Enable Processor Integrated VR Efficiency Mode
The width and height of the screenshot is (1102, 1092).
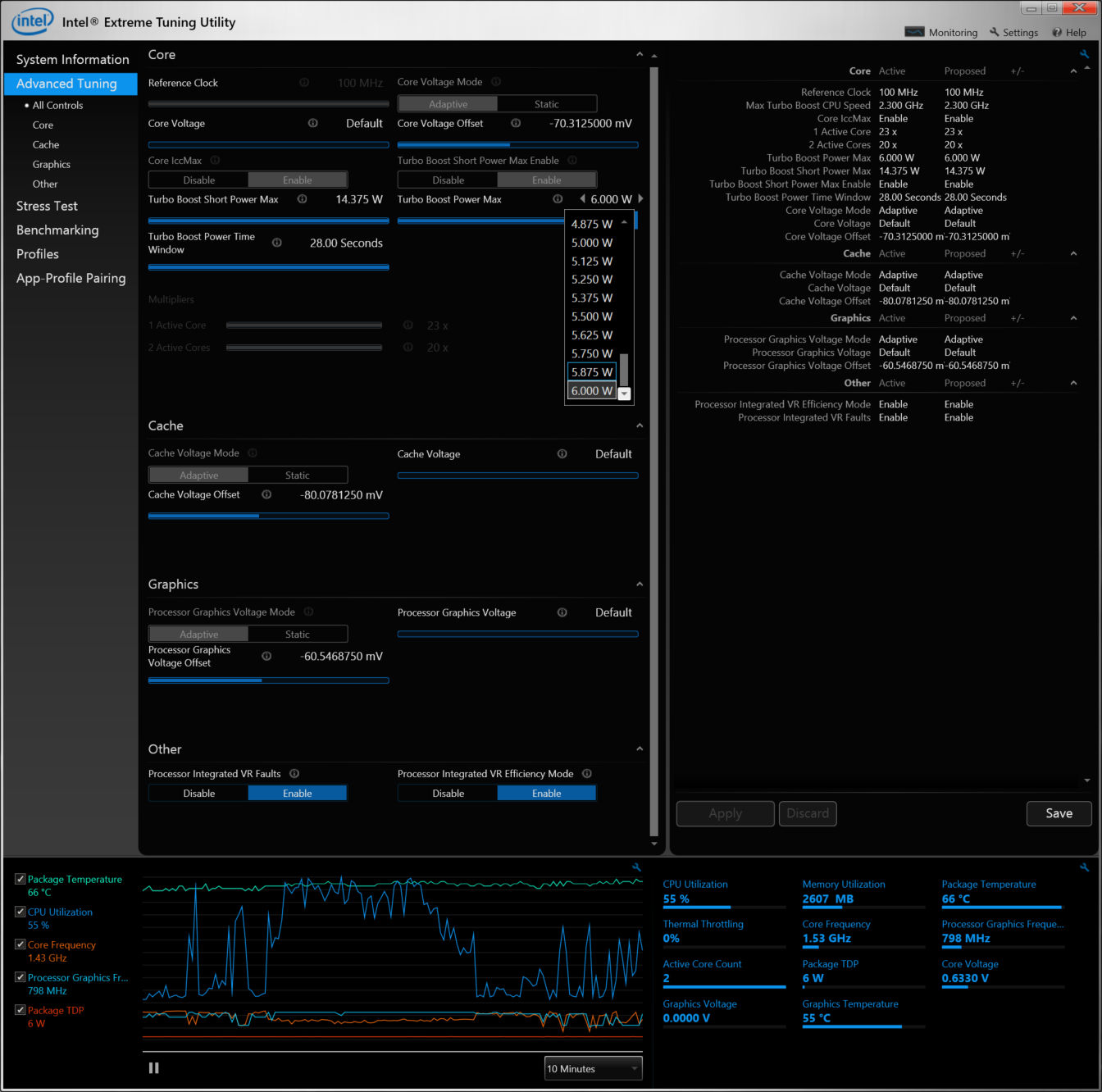(547, 794)
